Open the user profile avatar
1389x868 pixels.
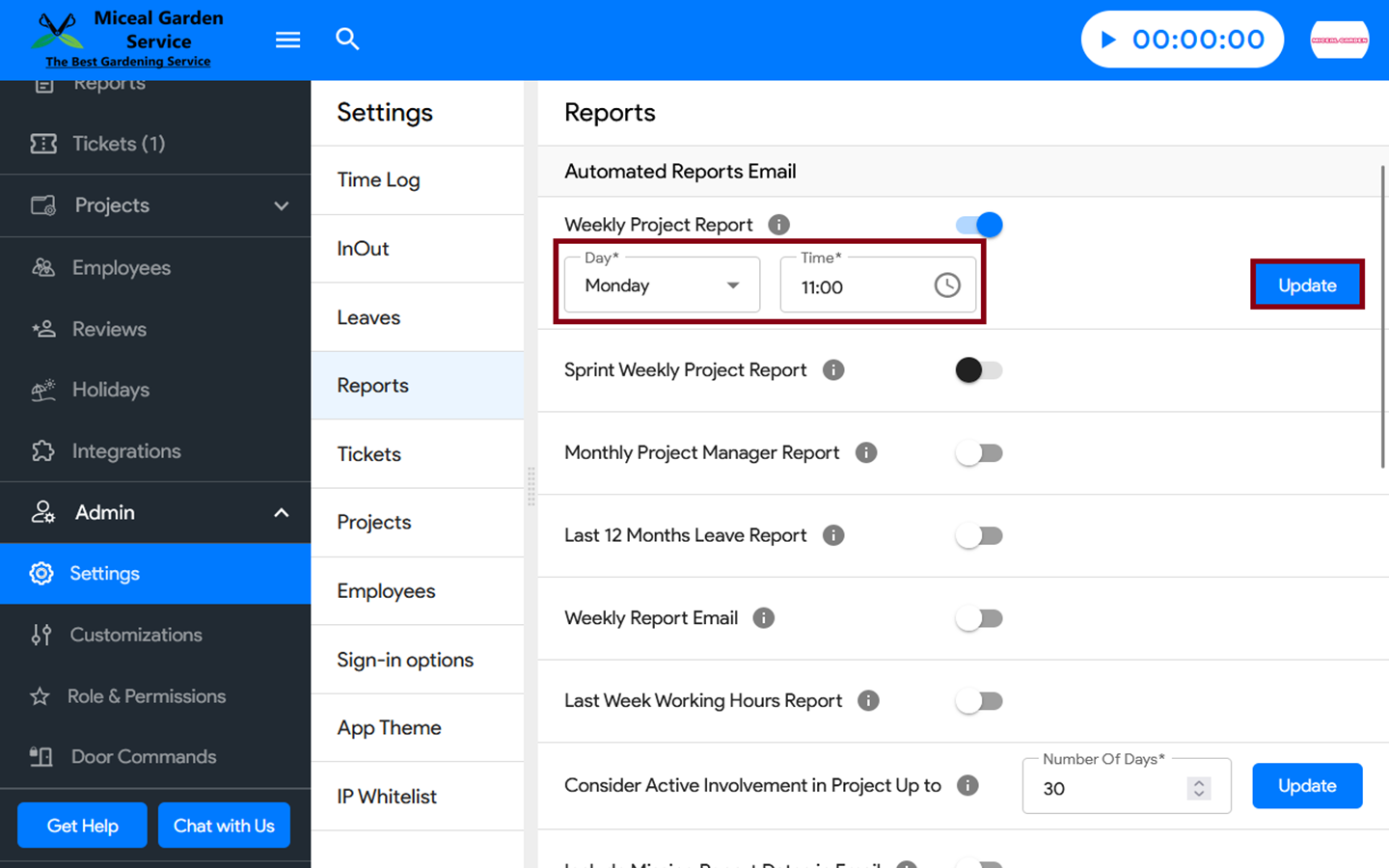pyautogui.click(x=1339, y=40)
